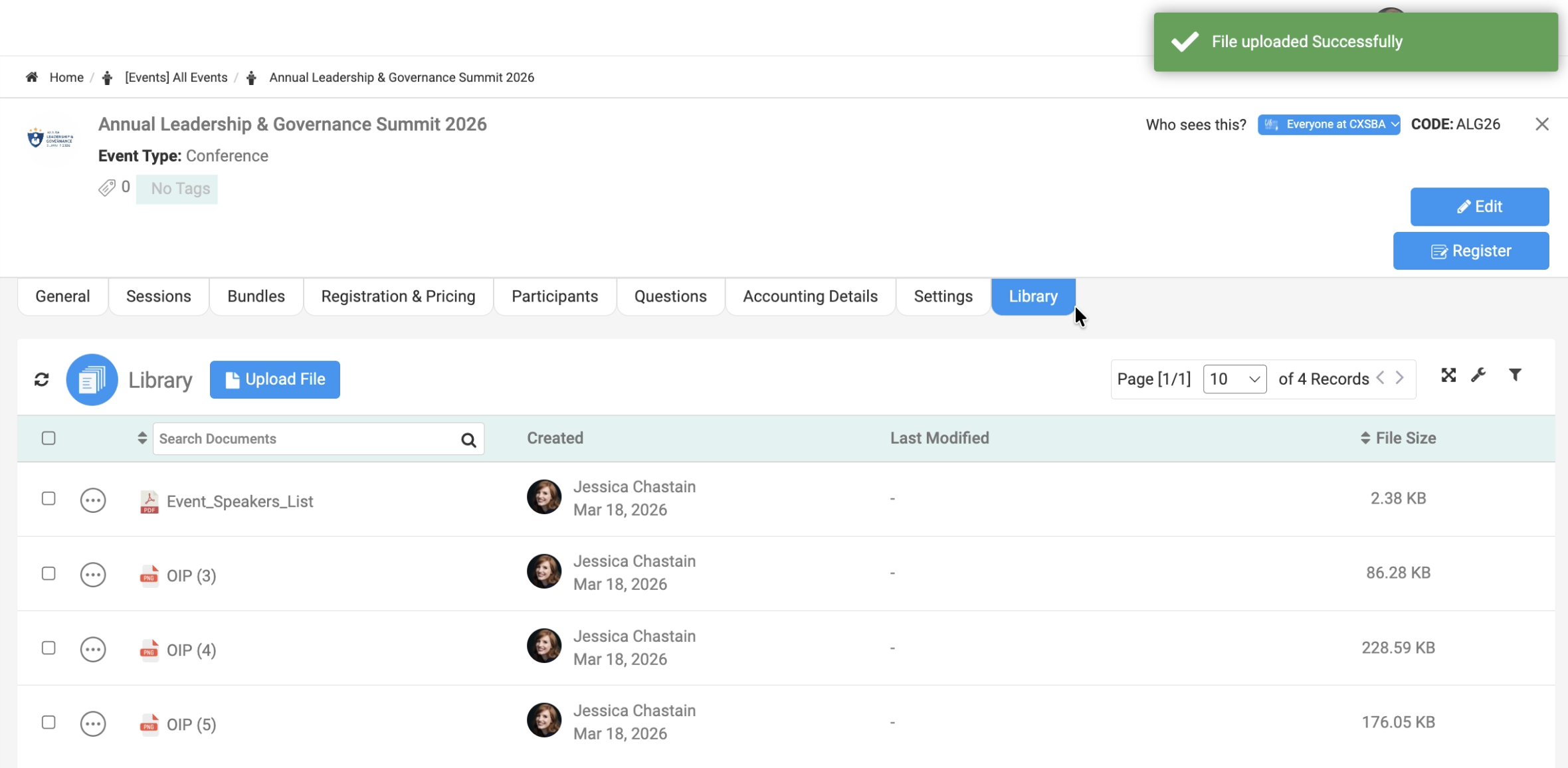Open the Everyone at CXSBA dropdown

tap(1329, 124)
